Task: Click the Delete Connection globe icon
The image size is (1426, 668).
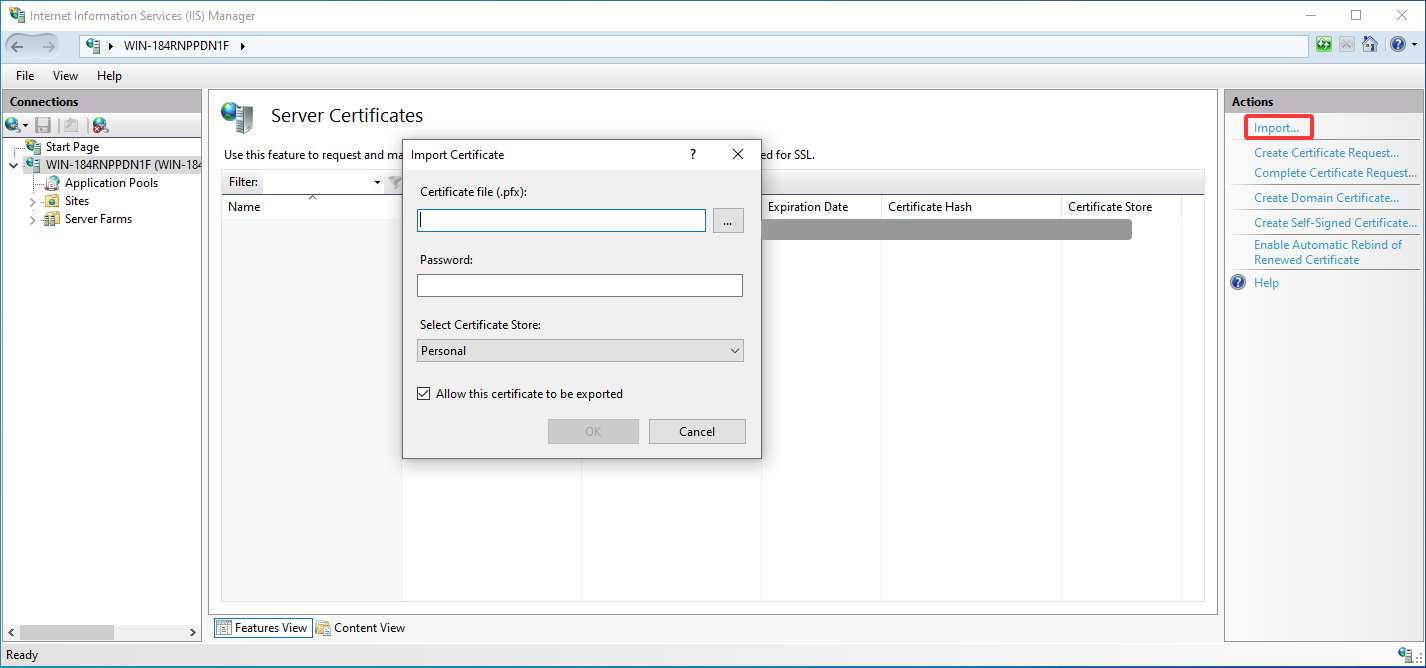Action: 100,125
